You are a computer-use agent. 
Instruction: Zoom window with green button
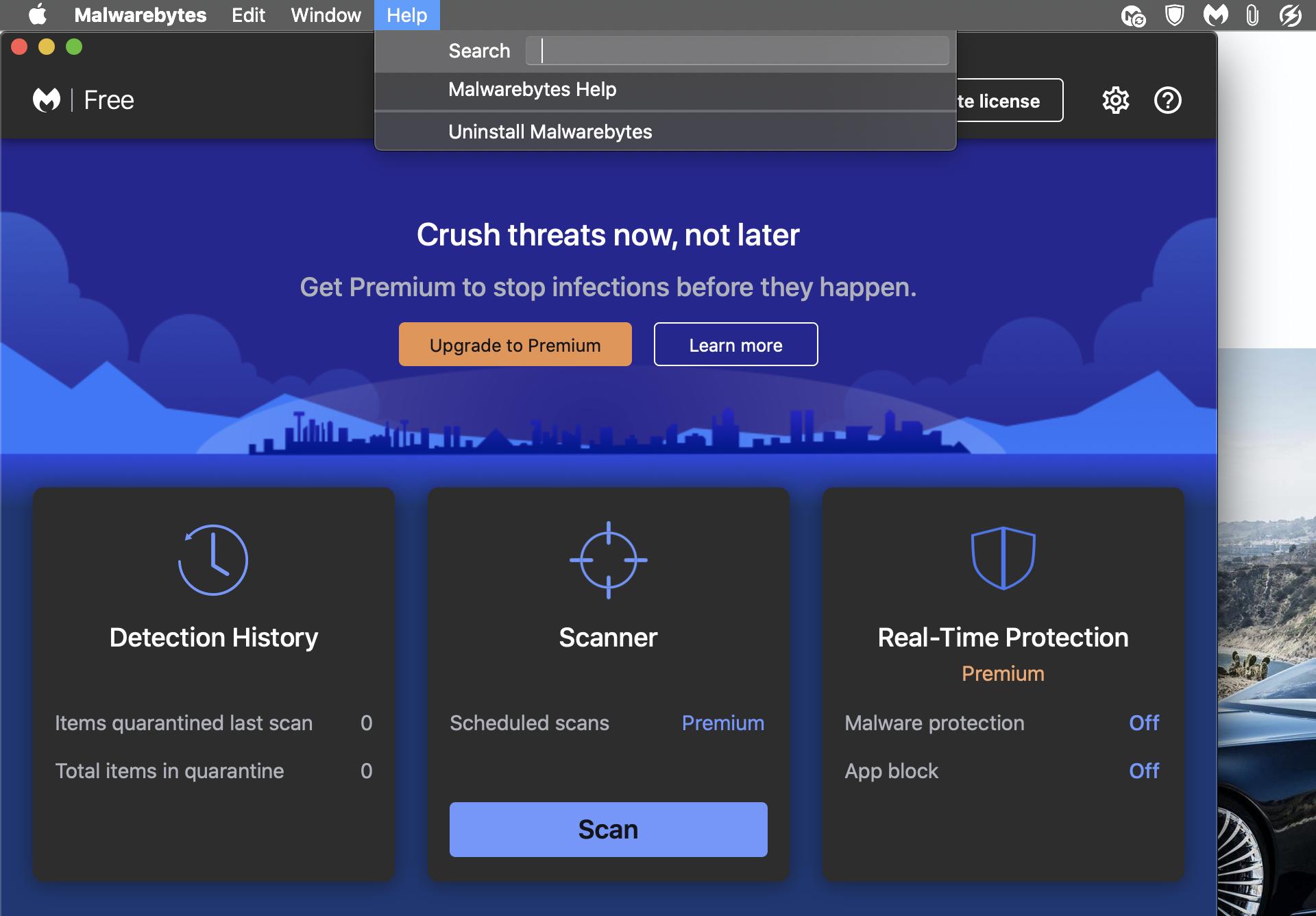[x=74, y=47]
